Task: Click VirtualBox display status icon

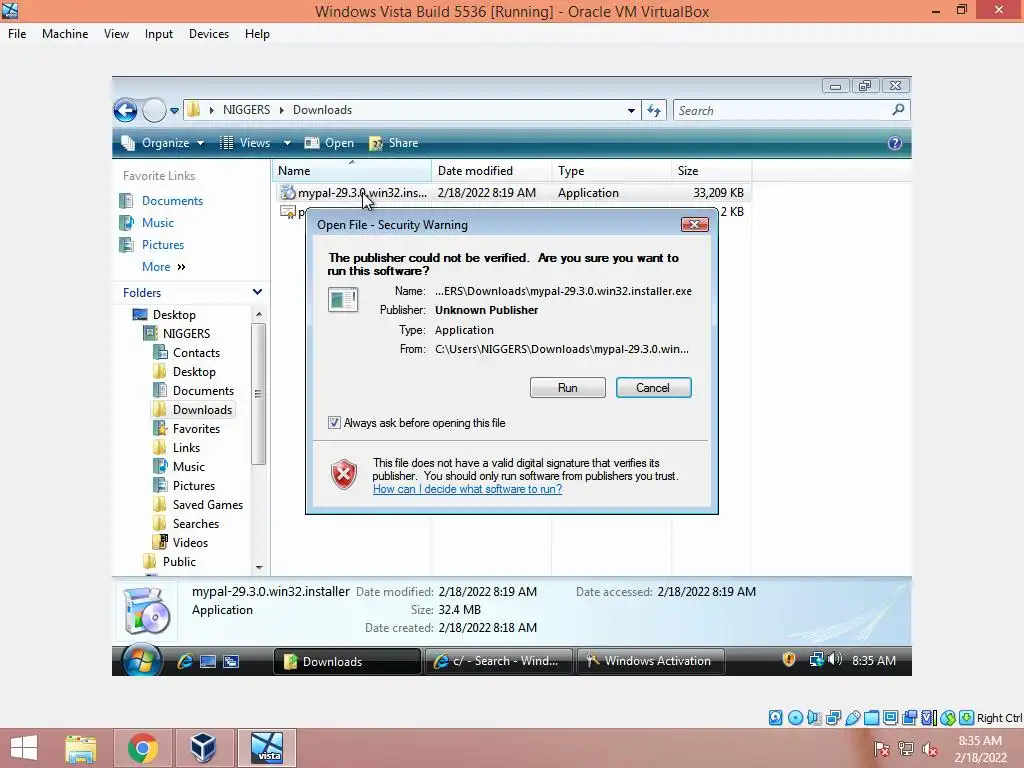Action: coord(890,718)
